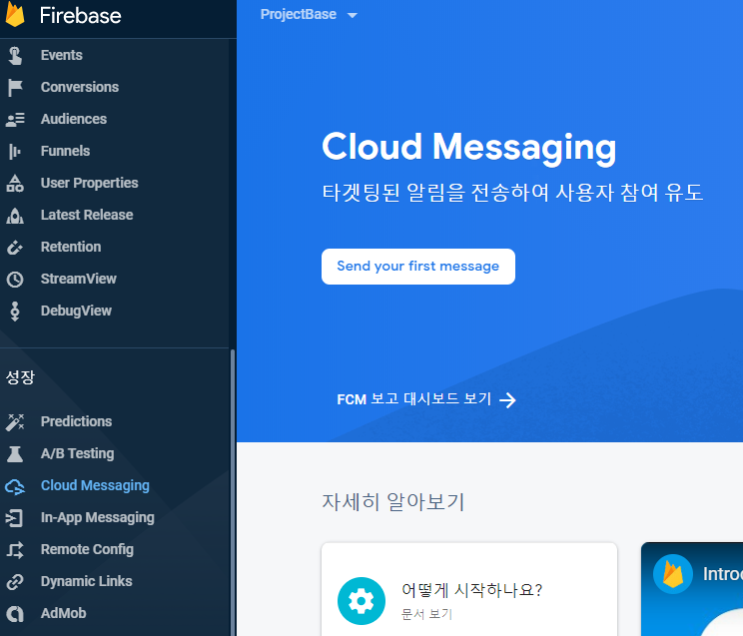Click the Firebase logo in Intro video card

673,574
